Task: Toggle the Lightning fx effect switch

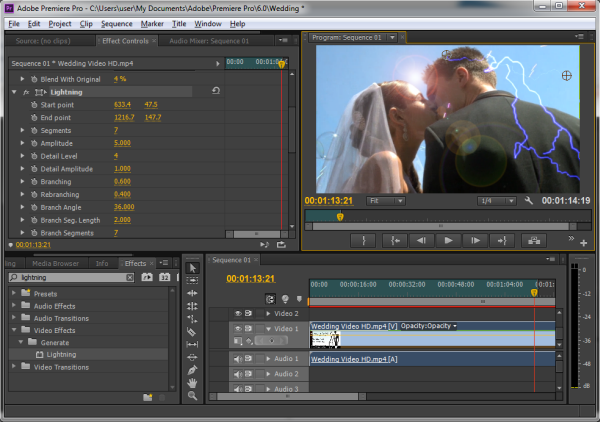Action: click(x=26, y=92)
